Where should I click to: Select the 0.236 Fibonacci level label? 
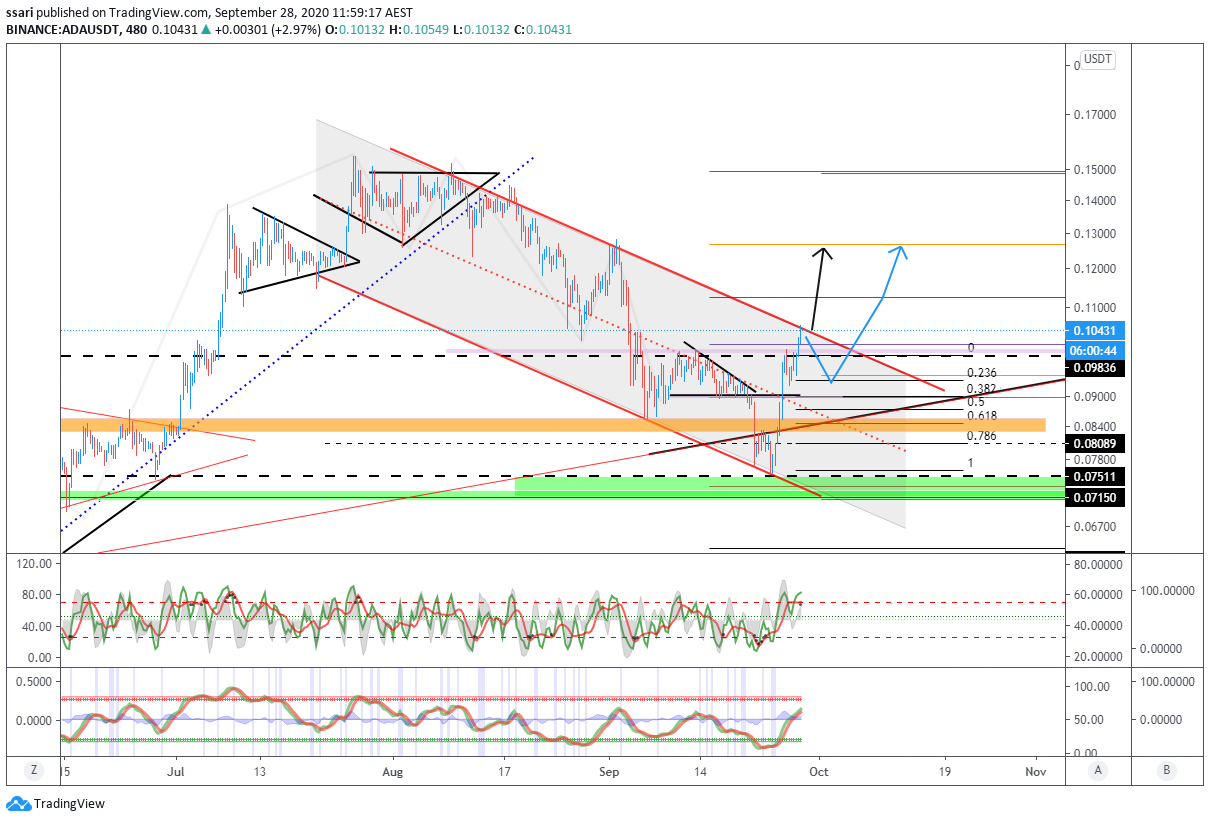click(x=981, y=373)
